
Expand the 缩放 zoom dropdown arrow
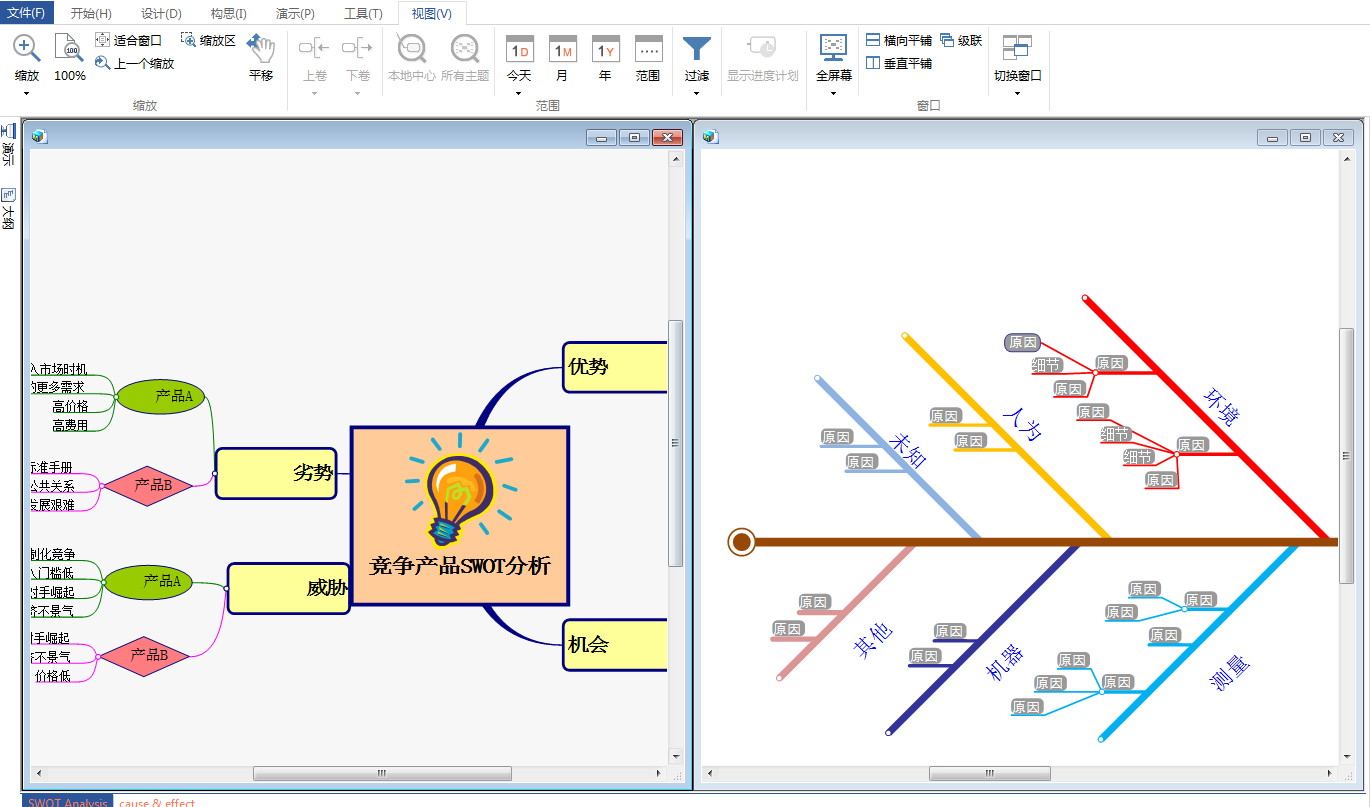click(27, 93)
